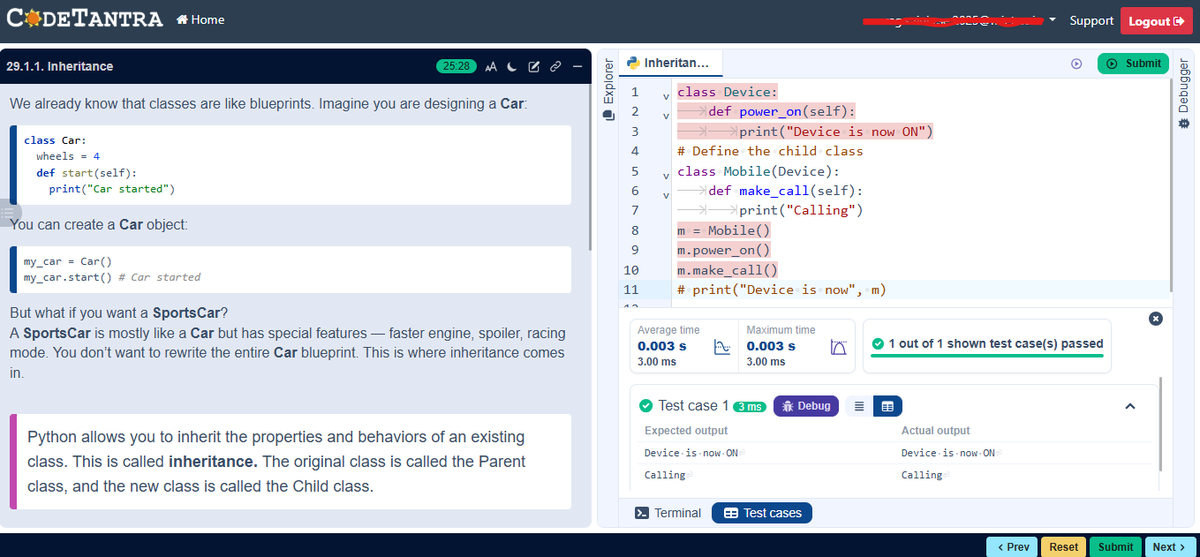
Task: Click the CodeTantra logo
Action: click(83, 20)
